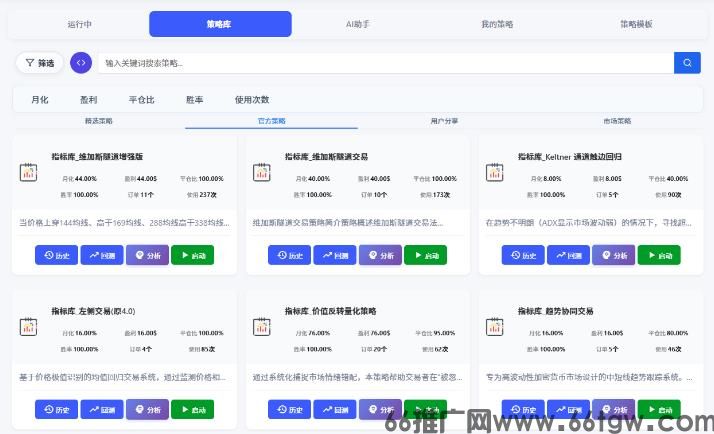Viewport: 714px width, 434px height.
Task: Sort strategies by 月化
Action: click(x=40, y=100)
